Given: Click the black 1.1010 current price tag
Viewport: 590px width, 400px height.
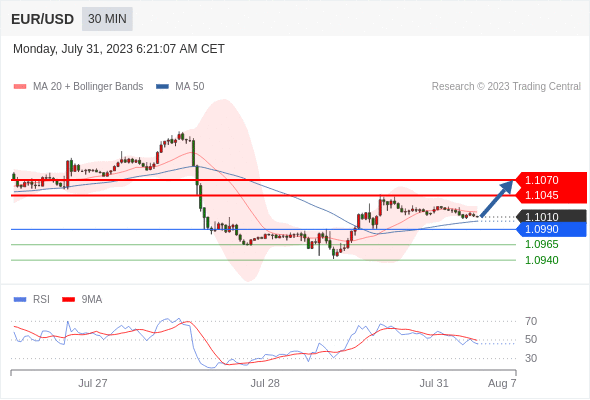Looking at the screenshot, I should tap(551, 217).
